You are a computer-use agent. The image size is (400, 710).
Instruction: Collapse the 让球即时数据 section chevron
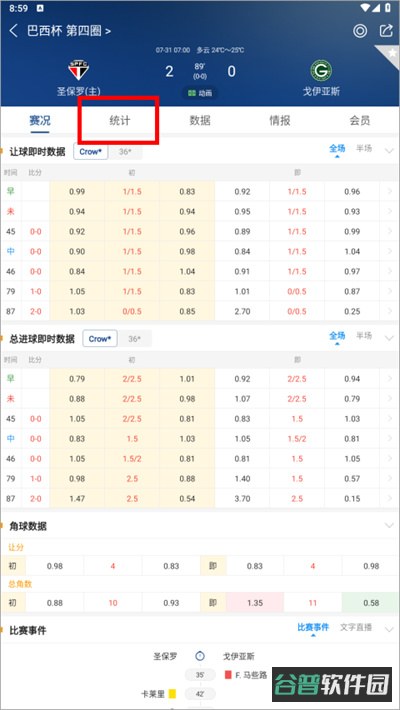point(389,151)
